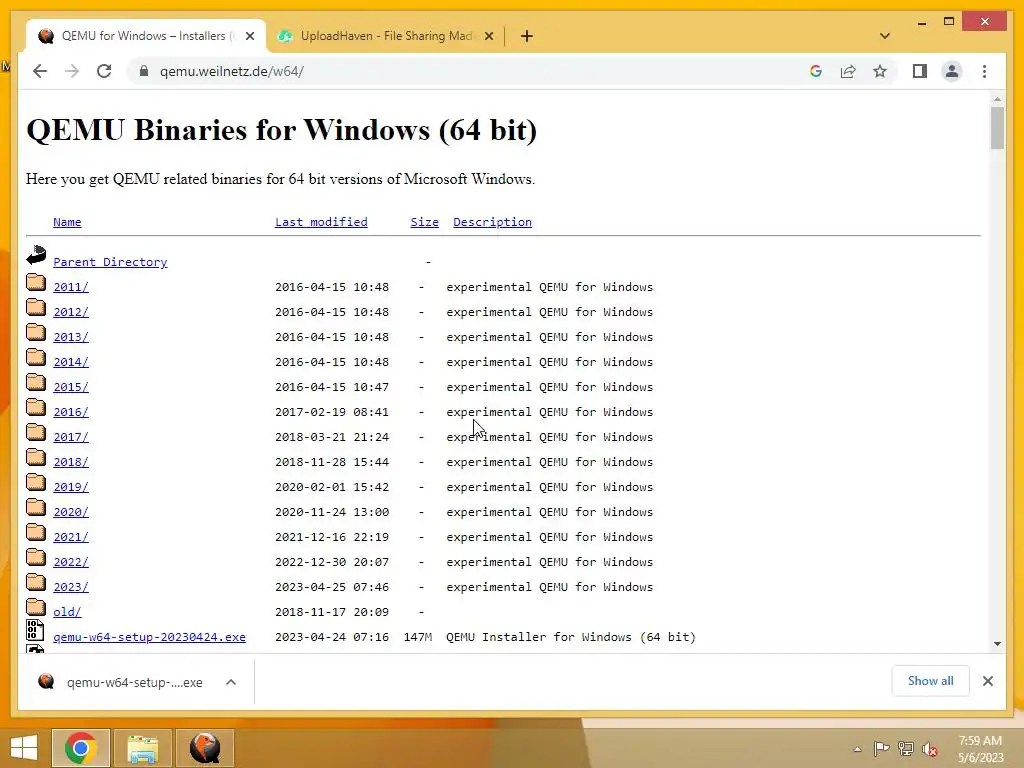Click the page's vertical scrollbar thumb
1024x768 pixels.
(997, 128)
